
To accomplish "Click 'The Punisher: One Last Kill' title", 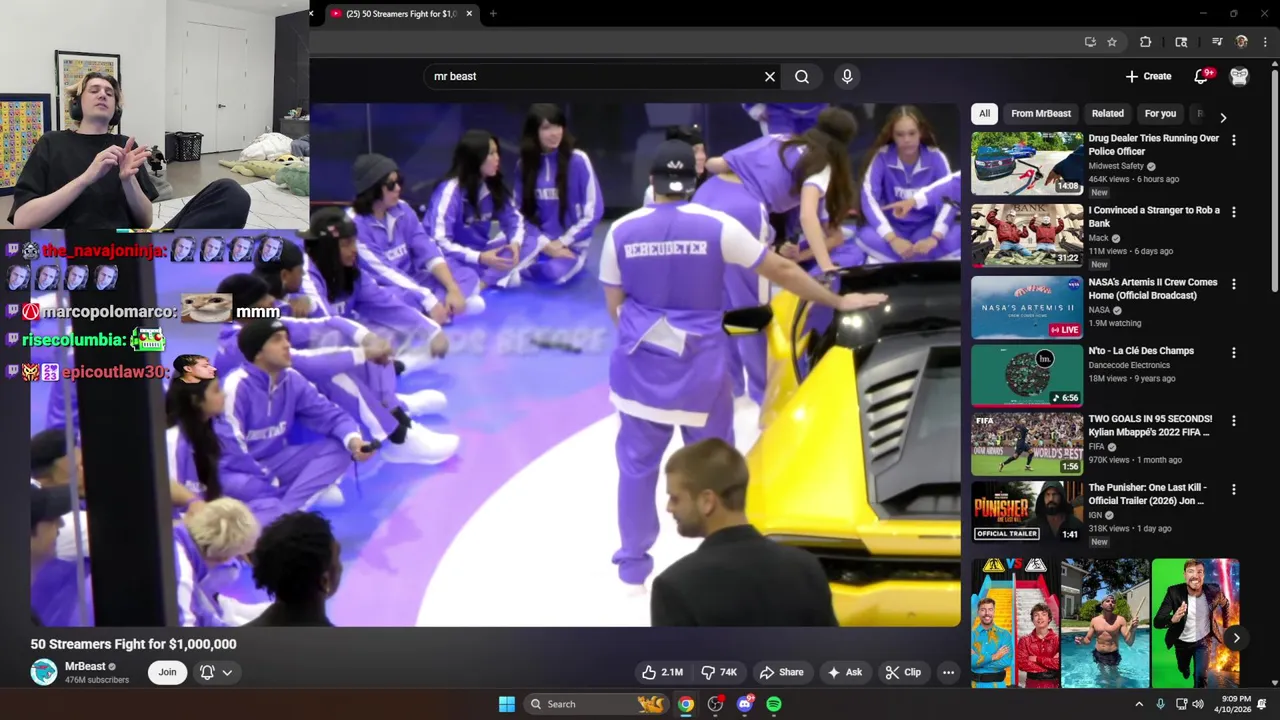I will (1147, 494).
